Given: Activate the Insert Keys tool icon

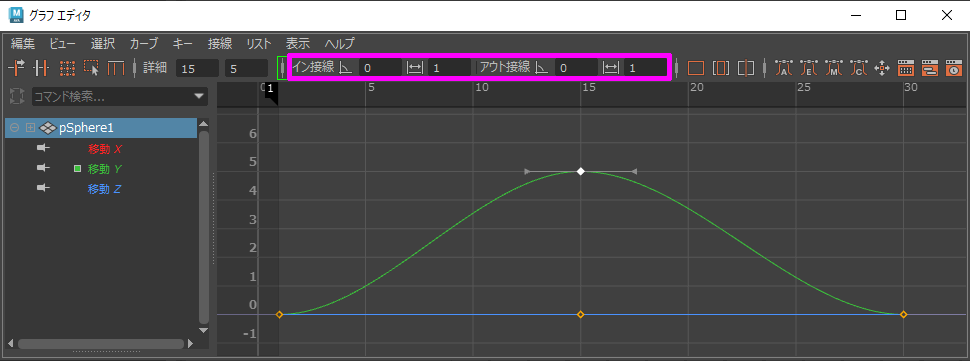Looking at the screenshot, I should [x=41, y=67].
